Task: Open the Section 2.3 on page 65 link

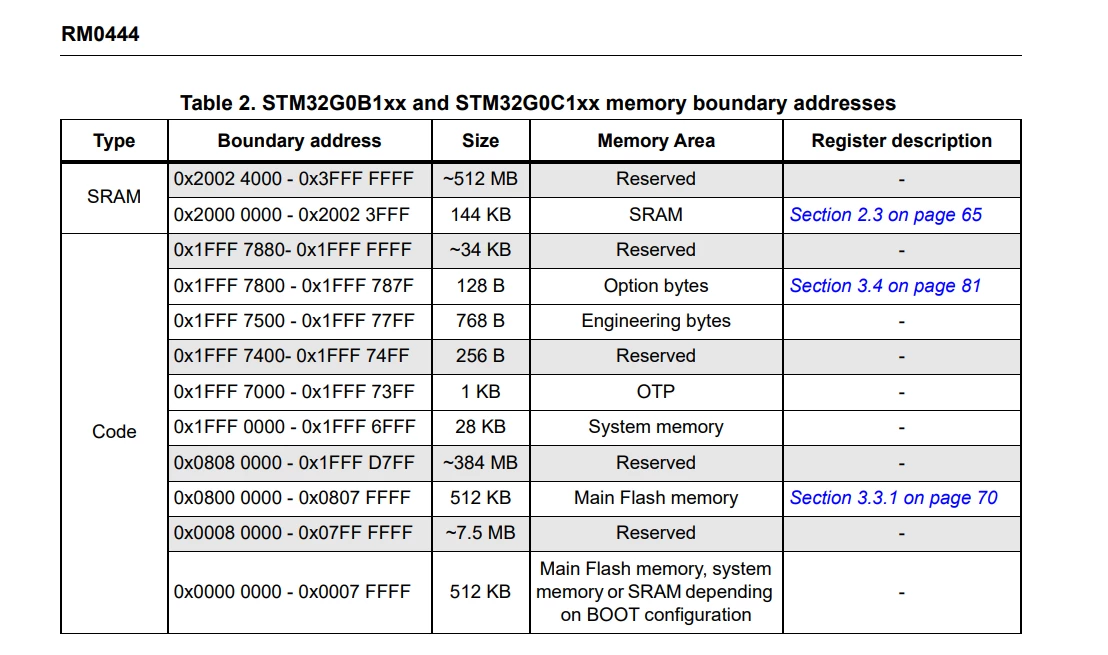Action: point(885,215)
